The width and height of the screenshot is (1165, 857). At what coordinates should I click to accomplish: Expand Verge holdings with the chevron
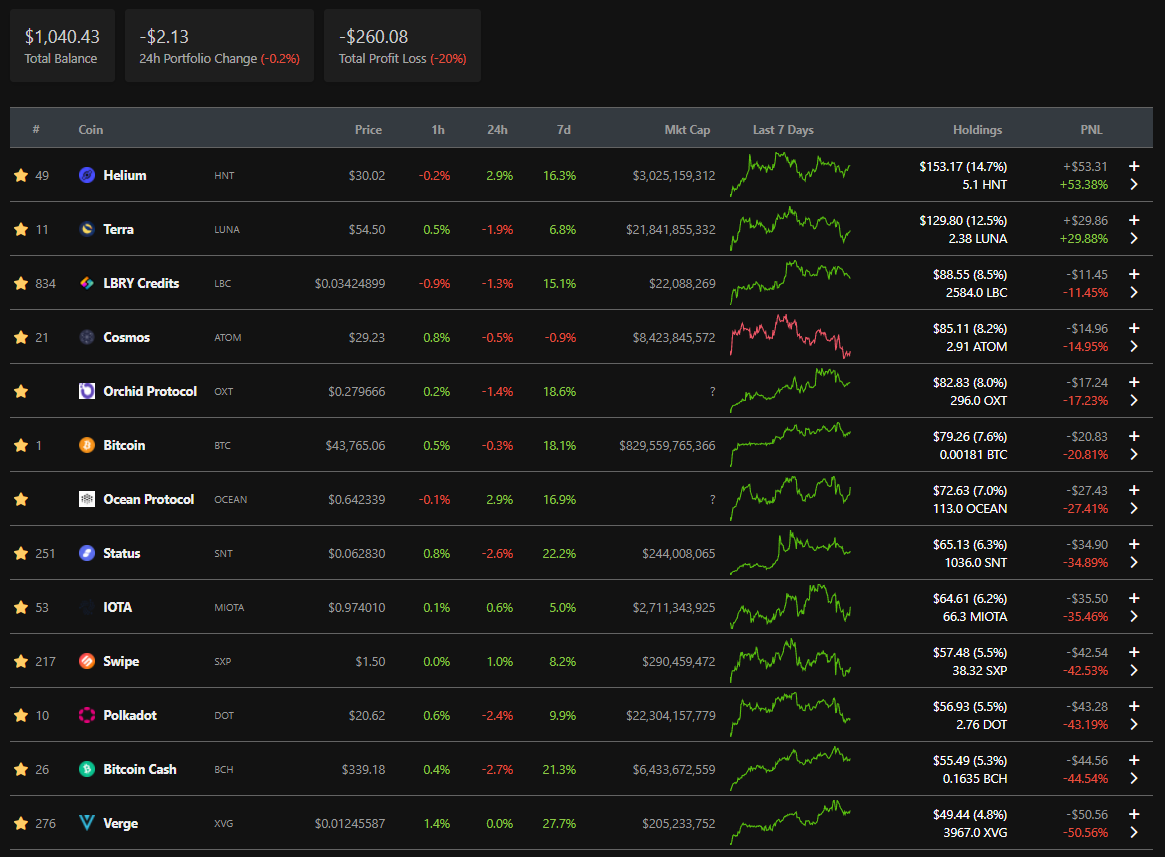point(1134,832)
